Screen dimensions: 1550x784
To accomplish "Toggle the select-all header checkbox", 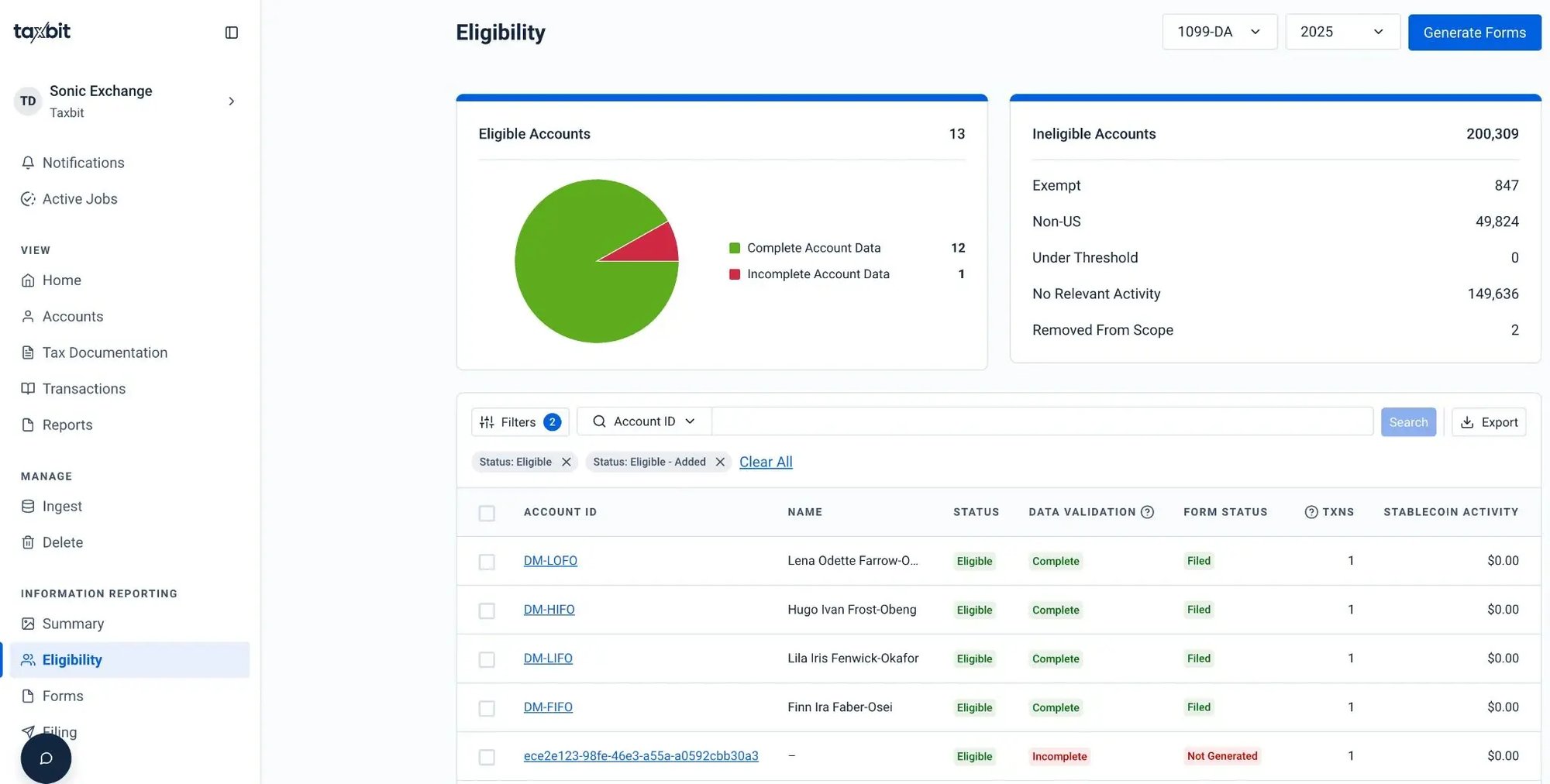I will click(487, 513).
